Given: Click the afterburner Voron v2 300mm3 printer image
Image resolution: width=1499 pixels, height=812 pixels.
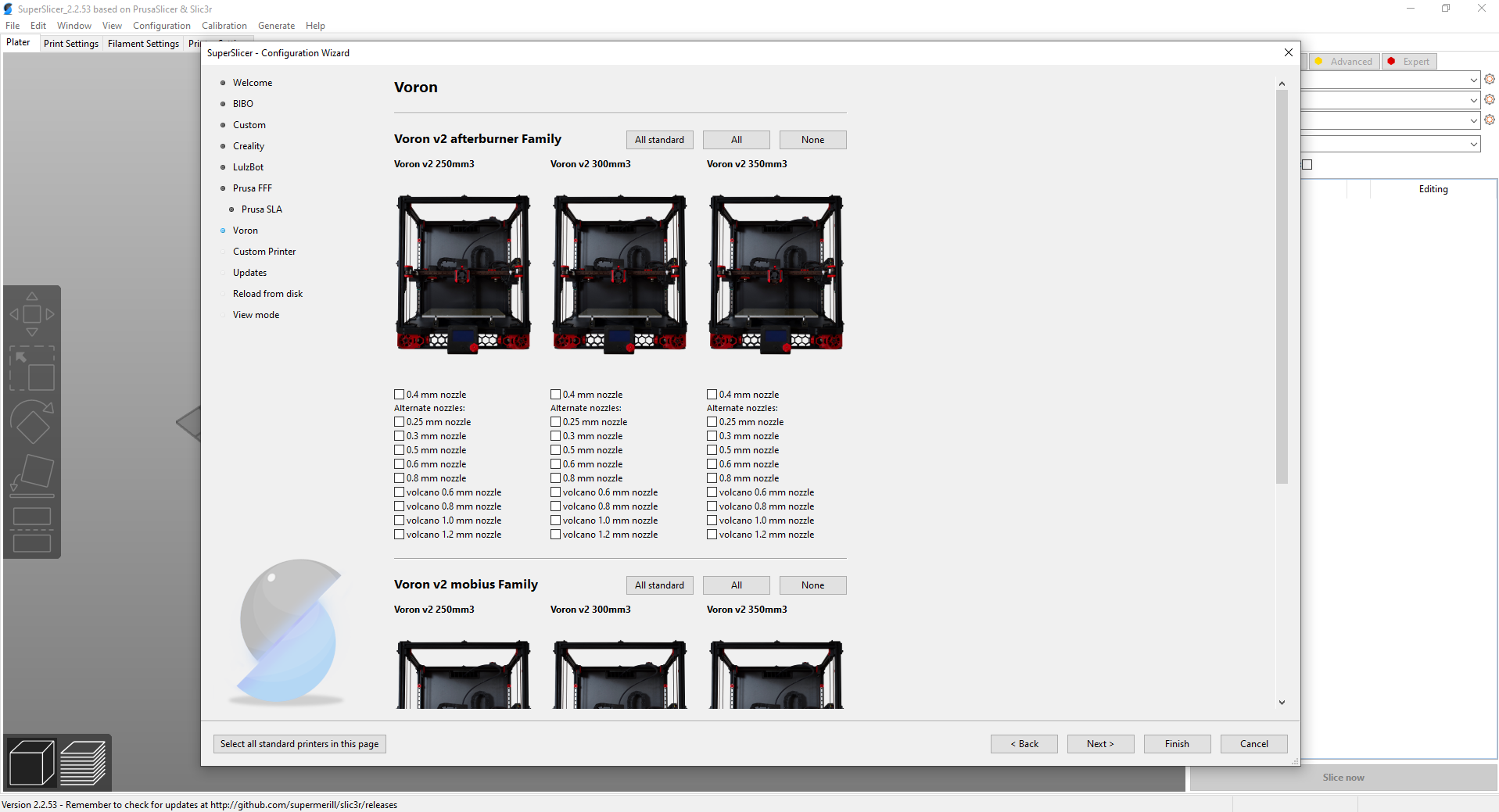Looking at the screenshot, I should [620, 274].
